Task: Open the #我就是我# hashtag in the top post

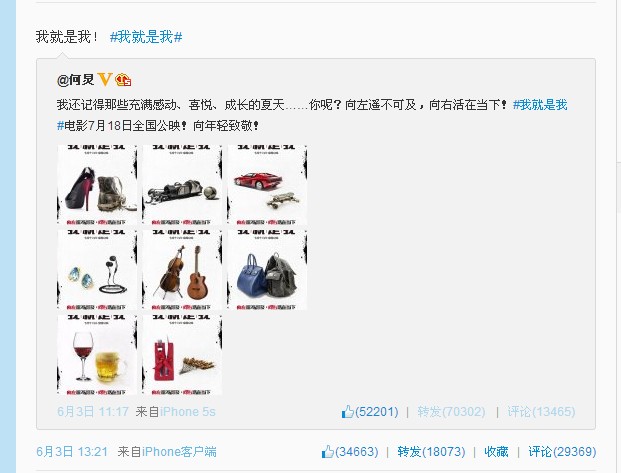Action: coord(146,37)
